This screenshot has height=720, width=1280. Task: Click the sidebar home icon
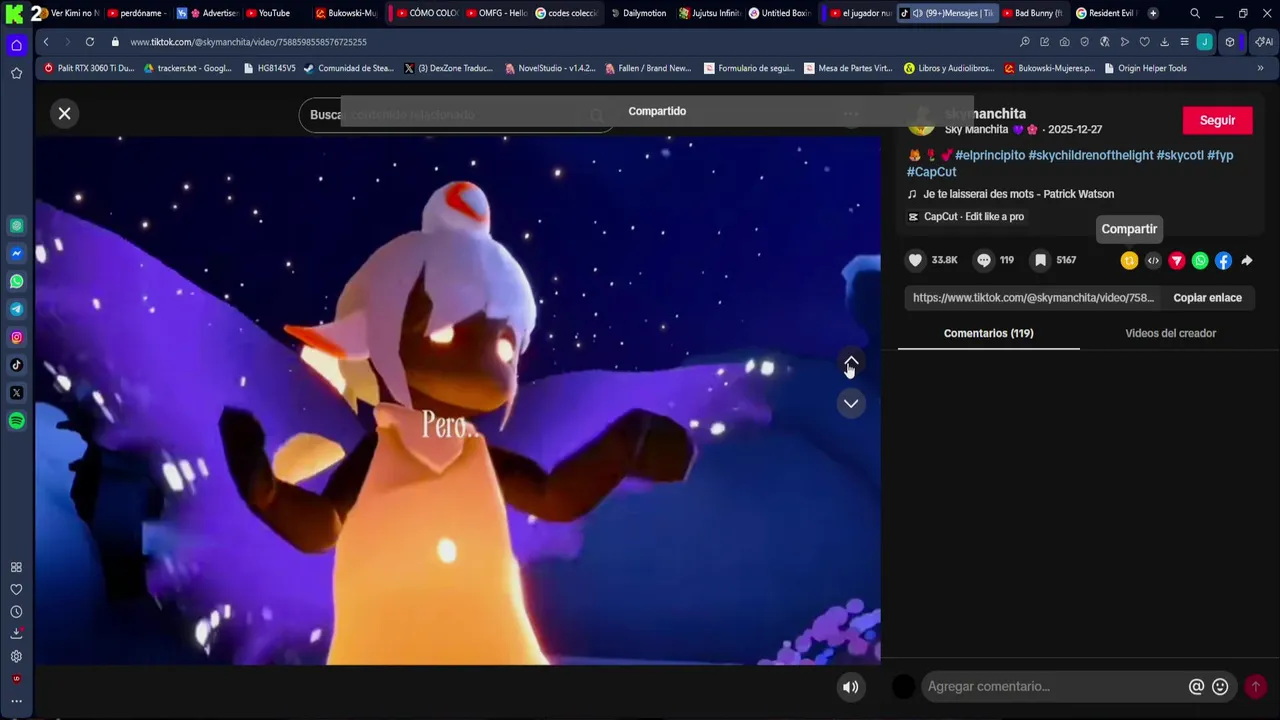coord(16,45)
